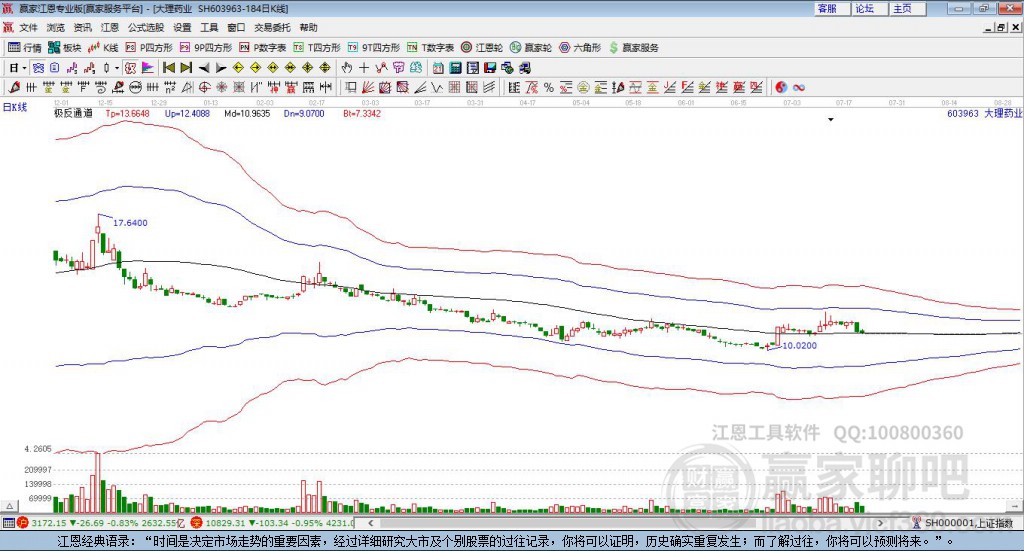Select the red pencil drawing tool
This screenshot has height=551, width=1024.
[x=14, y=87]
